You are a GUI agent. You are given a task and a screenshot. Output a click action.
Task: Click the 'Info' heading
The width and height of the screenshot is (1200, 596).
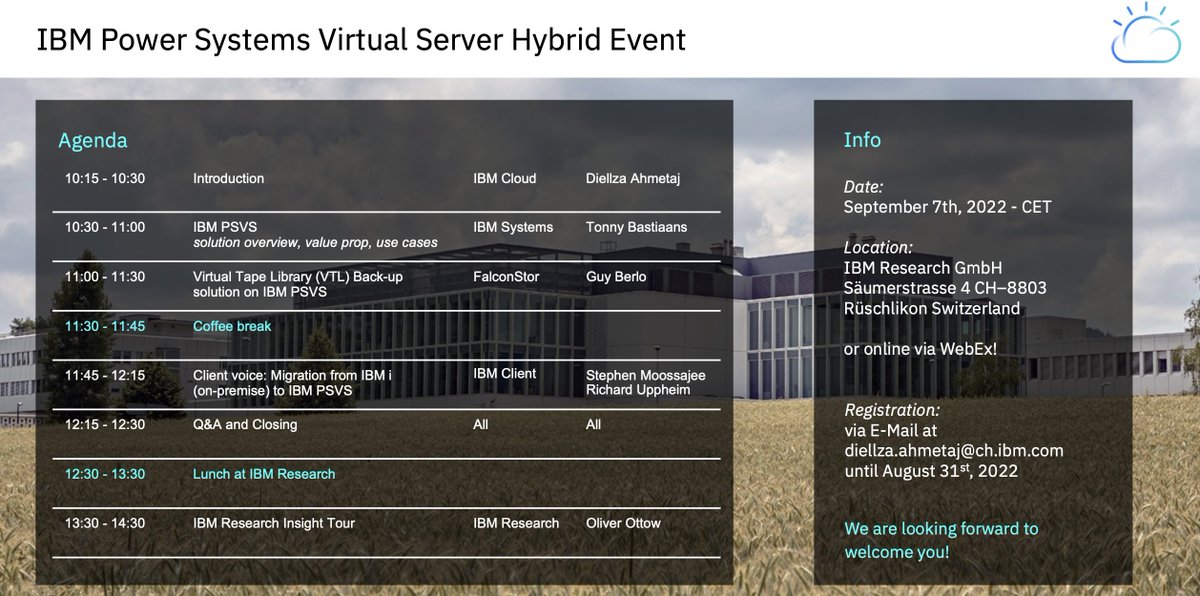pyautogui.click(x=862, y=140)
